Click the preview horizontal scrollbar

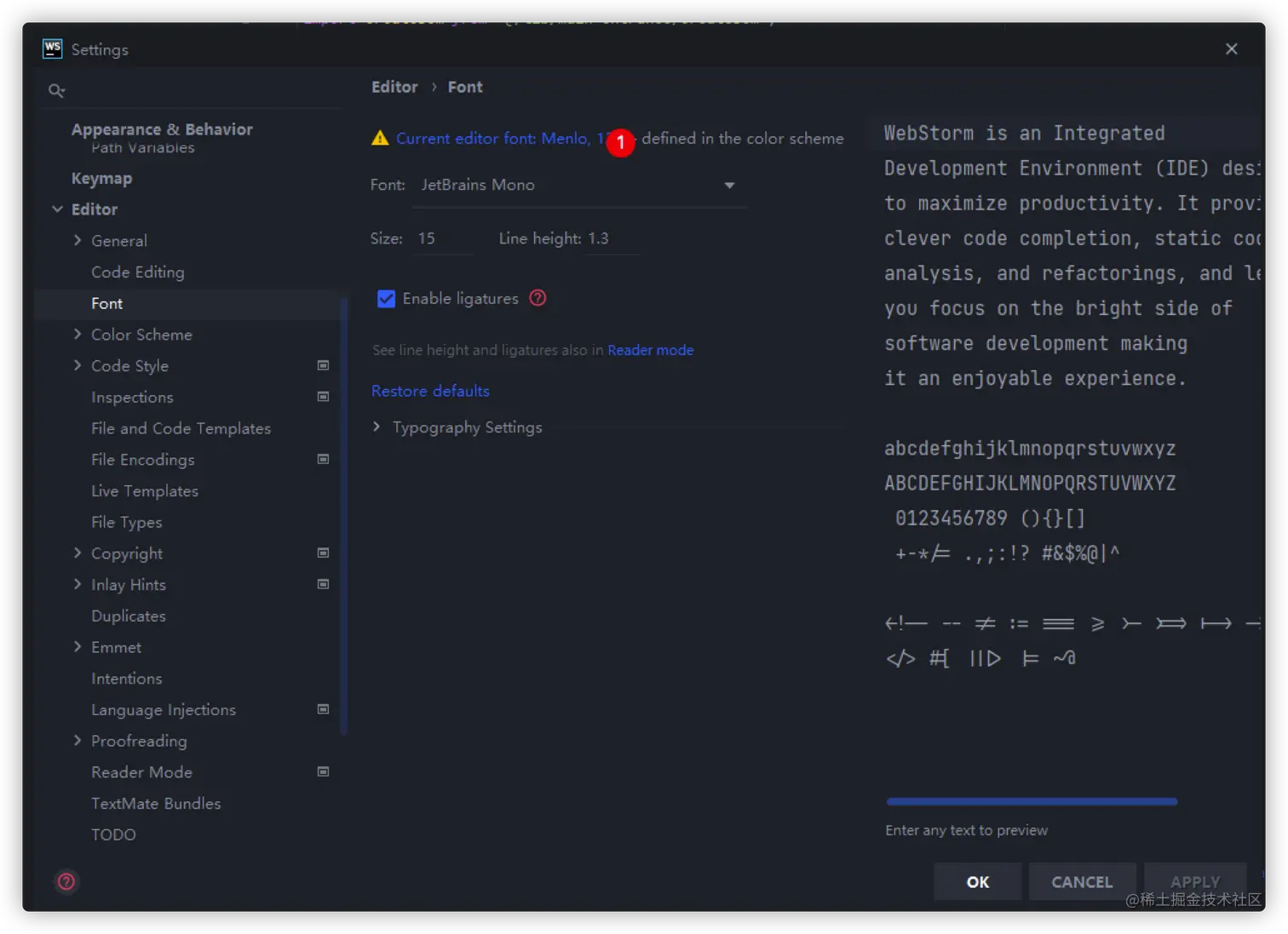click(1032, 801)
